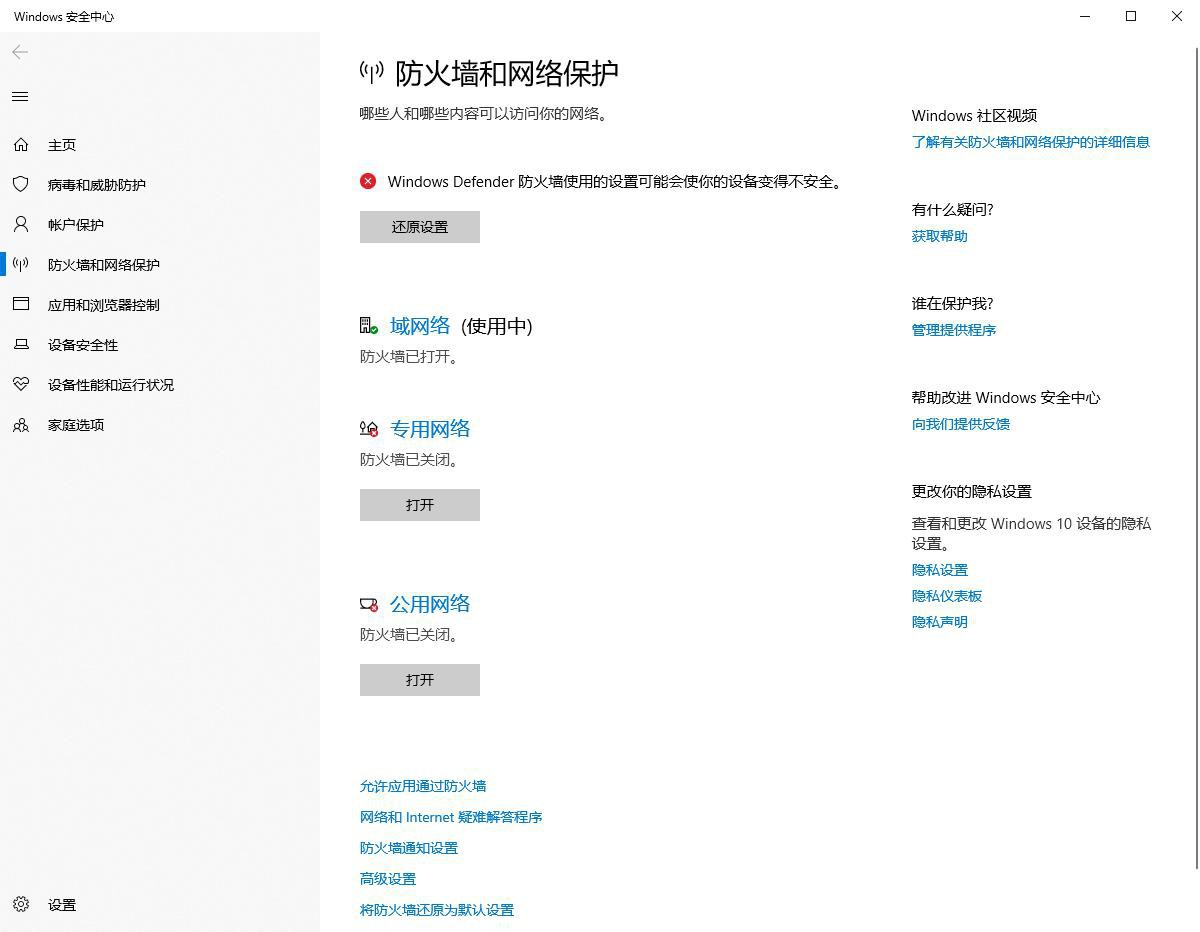Minimize the Windows 安全中心 window

[x=1085, y=16]
